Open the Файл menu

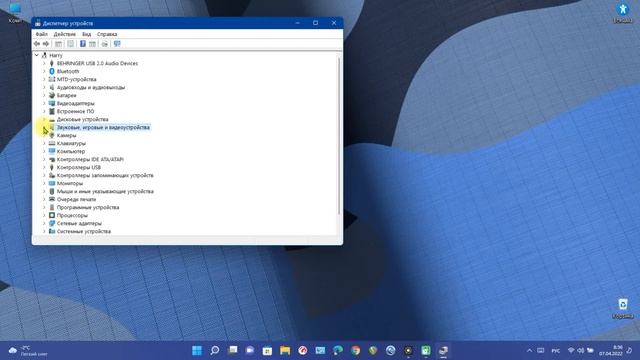[42, 34]
